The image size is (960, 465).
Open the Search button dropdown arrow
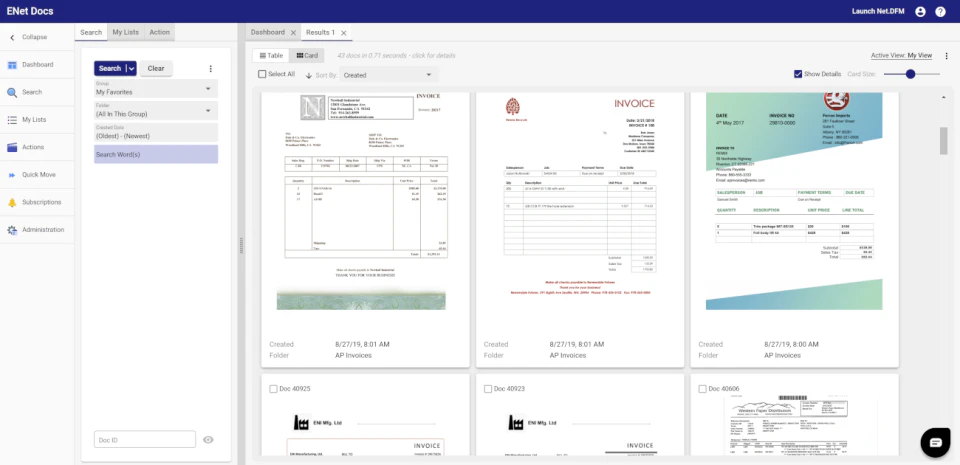pyautogui.click(x=131, y=69)
